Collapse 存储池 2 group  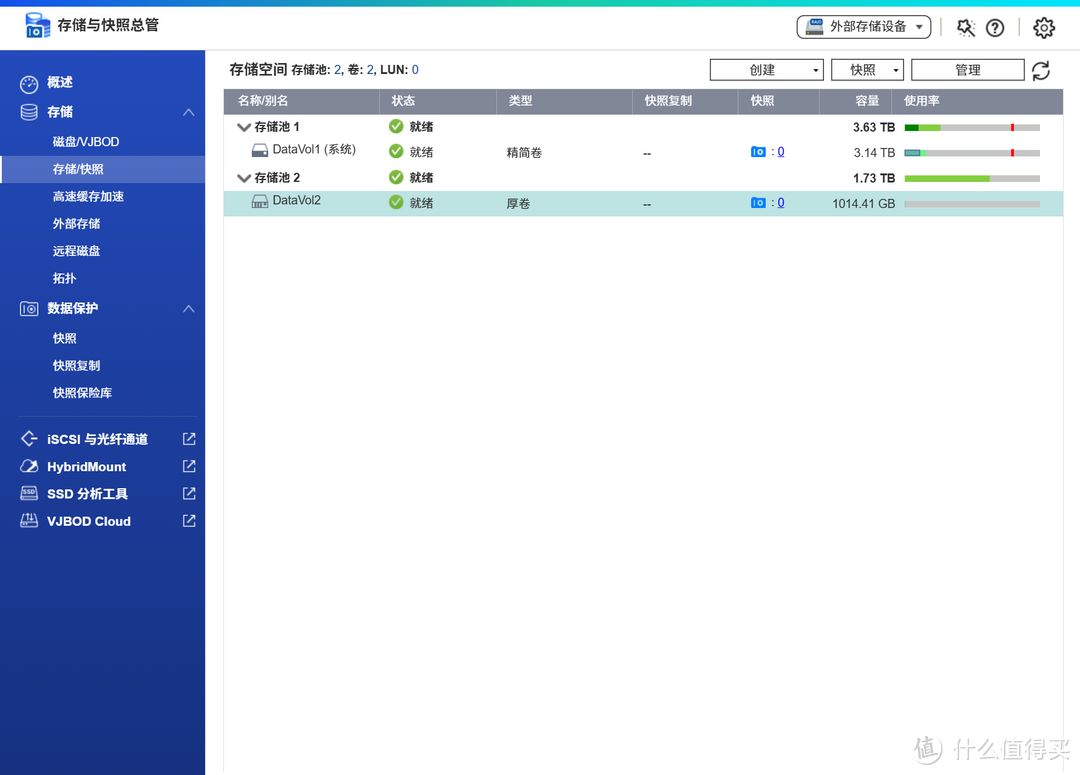(x=243, y=177)
